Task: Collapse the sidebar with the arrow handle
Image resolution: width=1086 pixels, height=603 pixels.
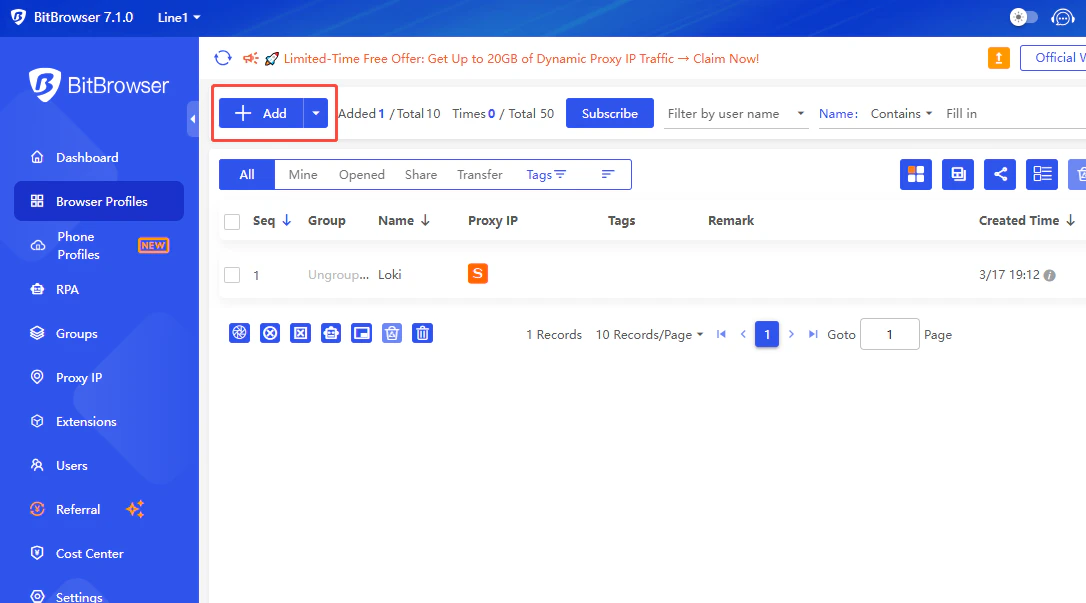Action: [193, 119]
